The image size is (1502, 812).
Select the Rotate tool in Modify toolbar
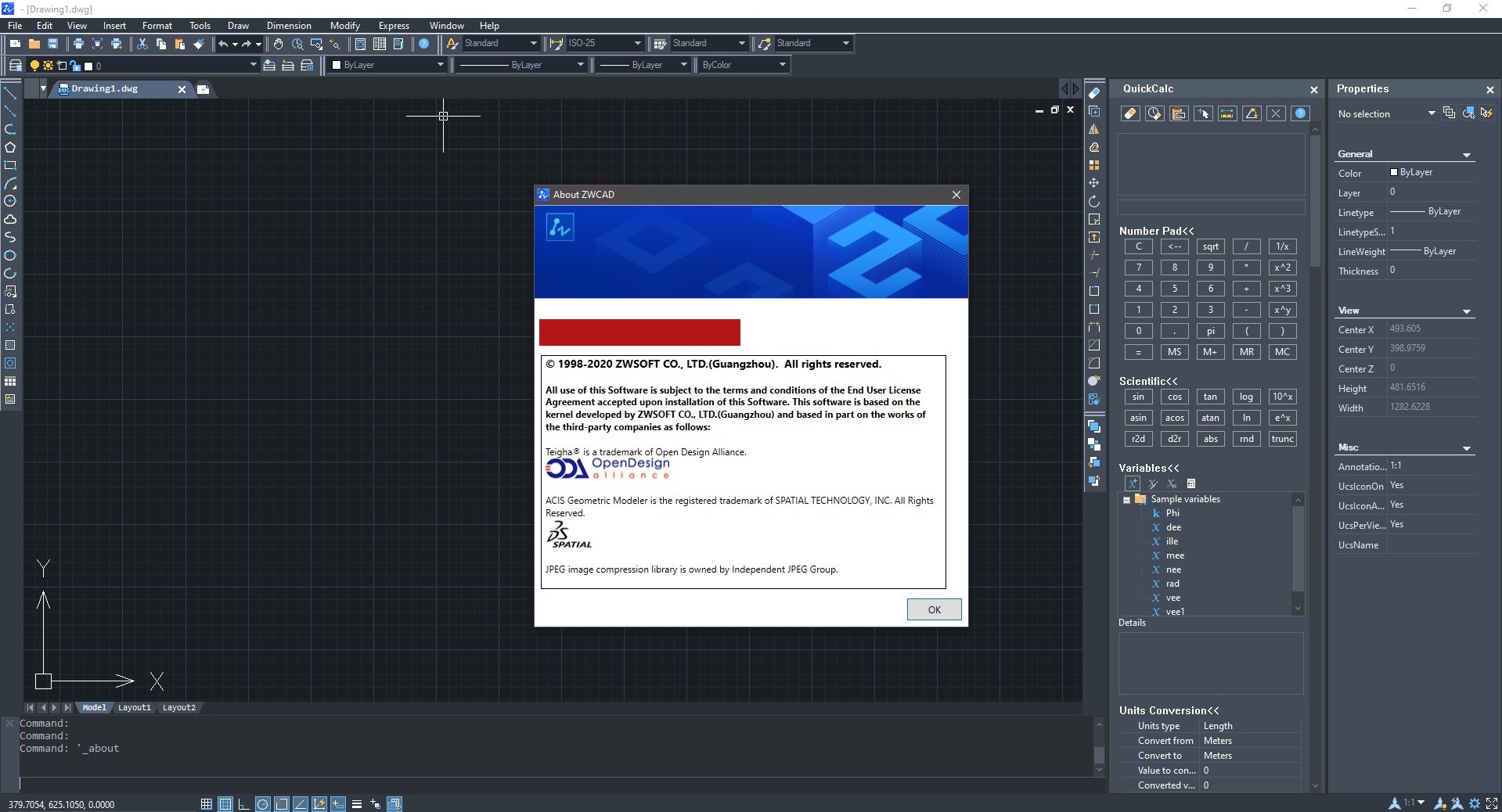click(1094, 201)
